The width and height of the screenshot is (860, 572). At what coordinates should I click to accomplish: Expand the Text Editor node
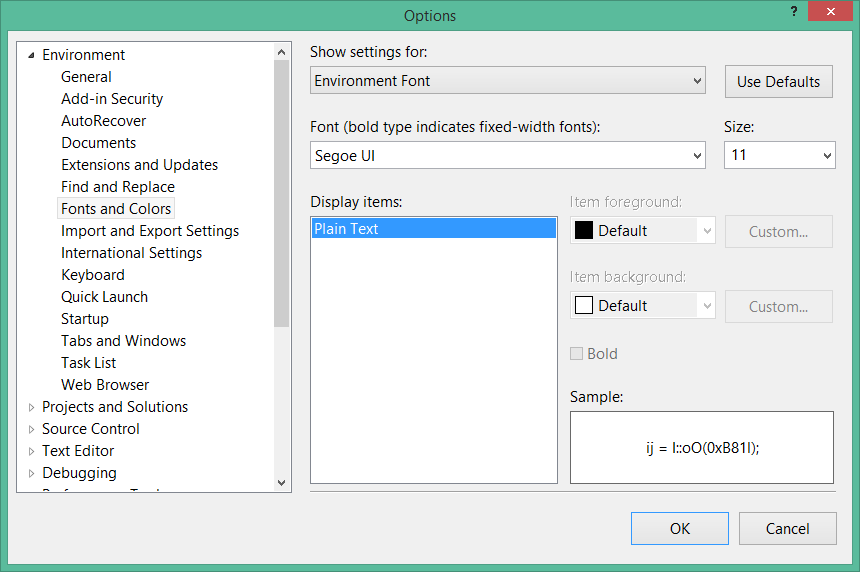pyautogui.click(x=31, y=451)
